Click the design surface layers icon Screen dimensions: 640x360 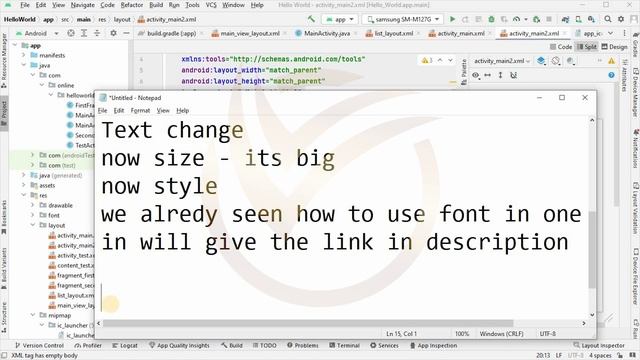pyautogui.click(x=541, y=61)
